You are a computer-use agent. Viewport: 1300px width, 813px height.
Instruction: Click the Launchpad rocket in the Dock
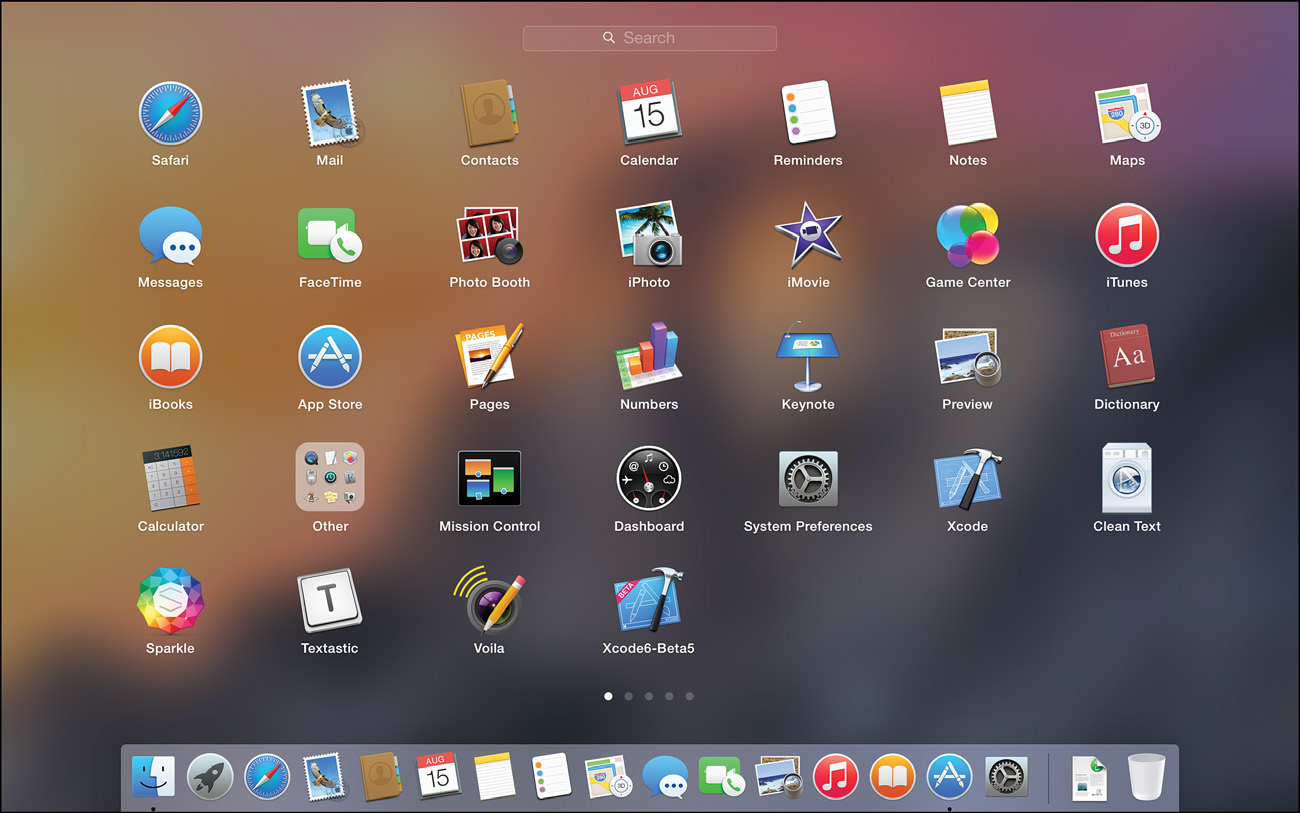210,776
